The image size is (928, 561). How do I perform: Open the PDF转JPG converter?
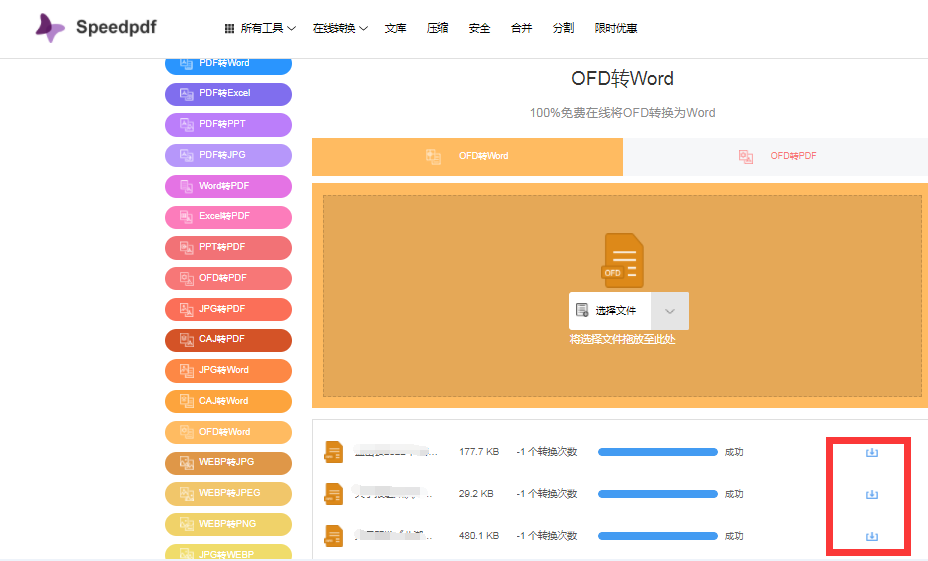point(228,155)
